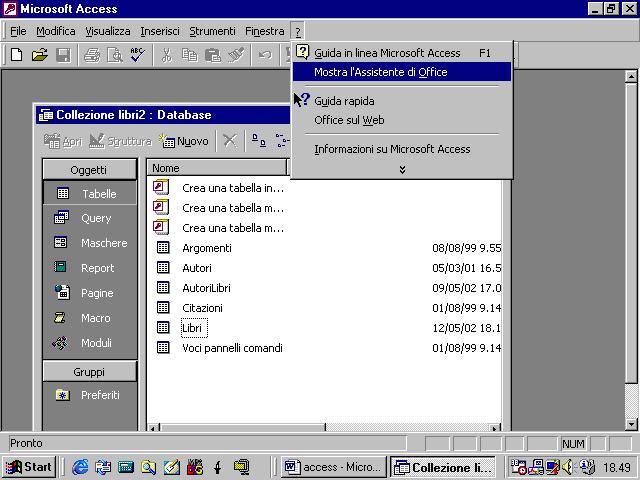Open the Inserisci menu
640x480 pixels.
160,31
